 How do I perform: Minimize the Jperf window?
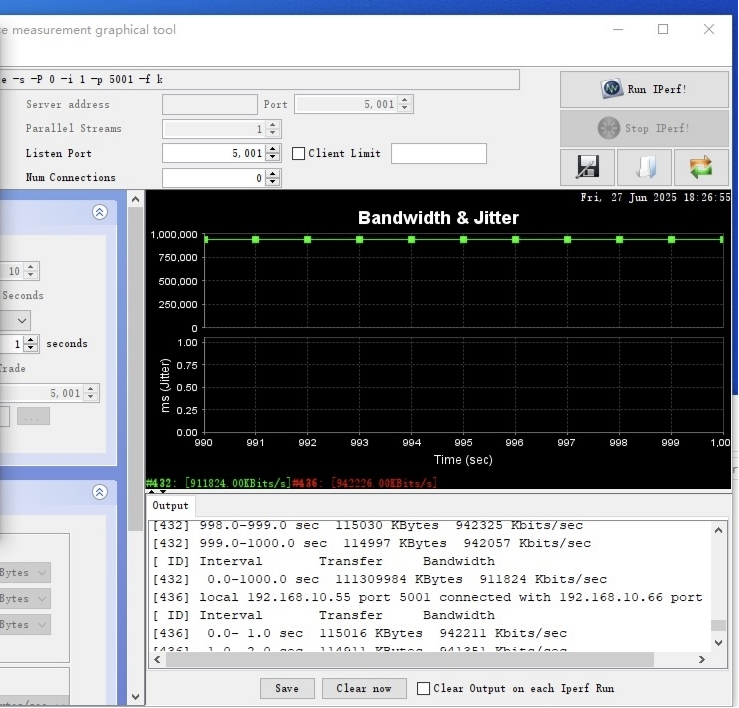[618, 30]
